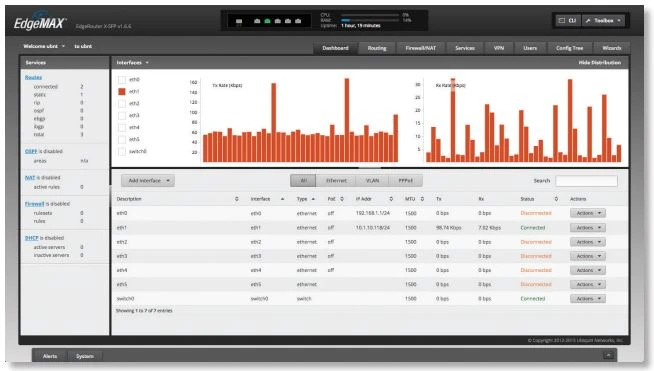Expand bottom panel with up arrow icon
Screen dimensions: 654x371
(608, 355)
